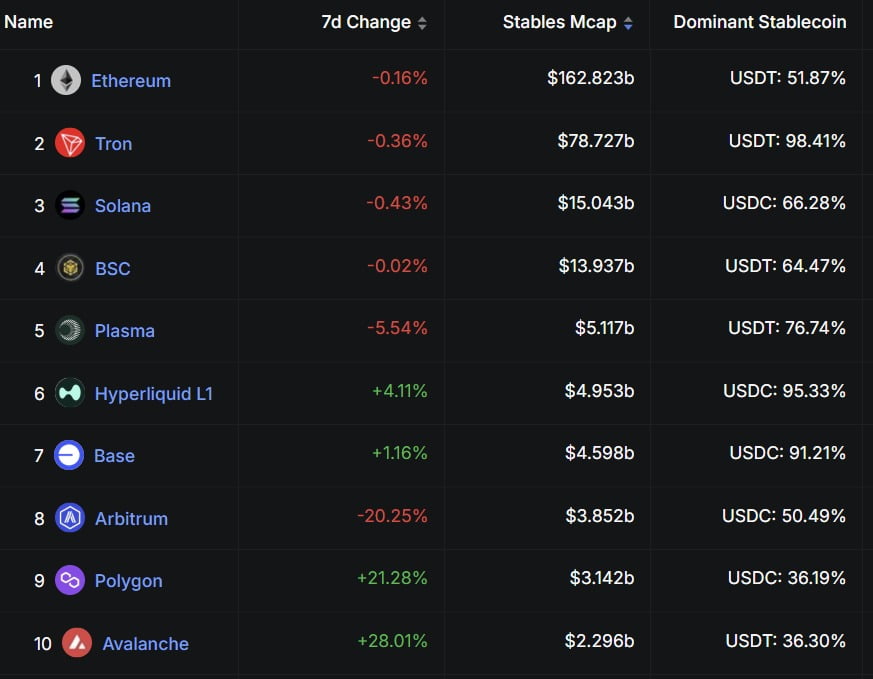Click the Dominant Stablecoin column header
Image resolution: width=873 pixels, height=679 pixels.
pos(759,22)
